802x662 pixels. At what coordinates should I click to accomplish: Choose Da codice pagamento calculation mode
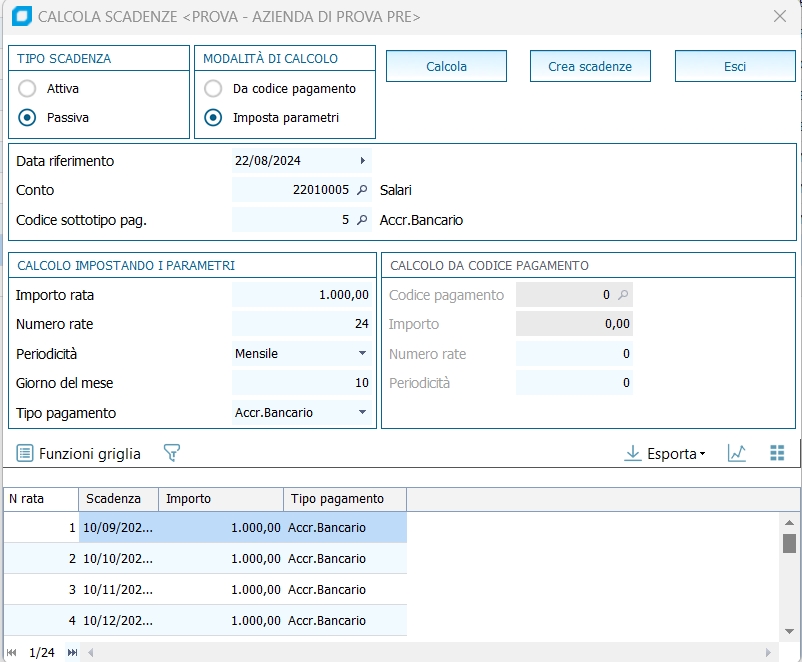tap(213, 89)
